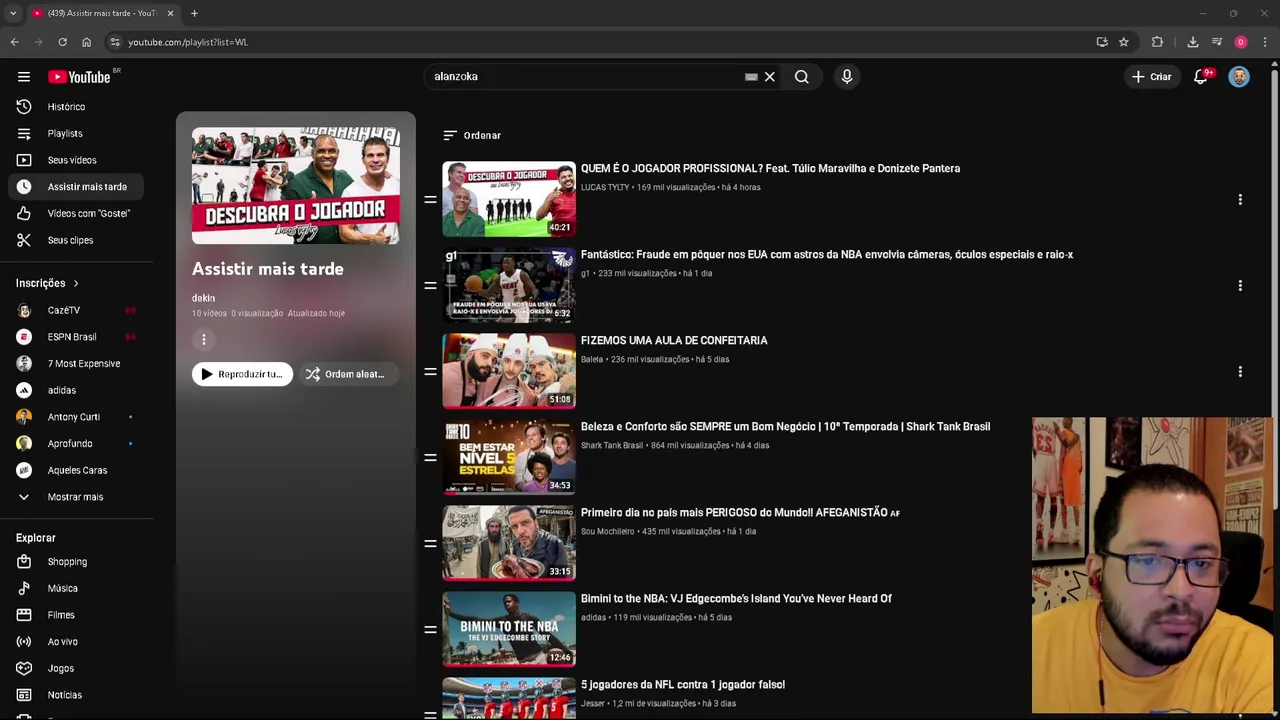Screen dimensions: 1280x720
Task: Play the QUEM É O JOGADOR PROFISSIONAL thumbnail
Action: [509, 200]
